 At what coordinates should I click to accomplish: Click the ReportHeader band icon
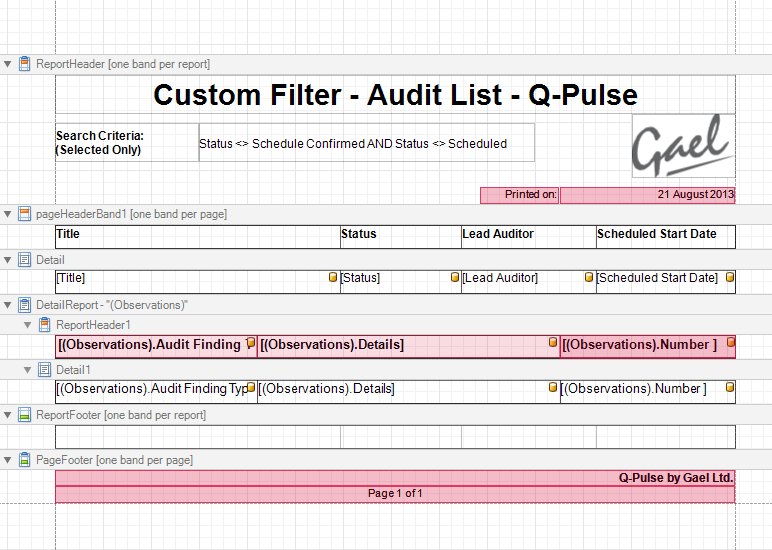pyautogui.click(x=25, y=64)
